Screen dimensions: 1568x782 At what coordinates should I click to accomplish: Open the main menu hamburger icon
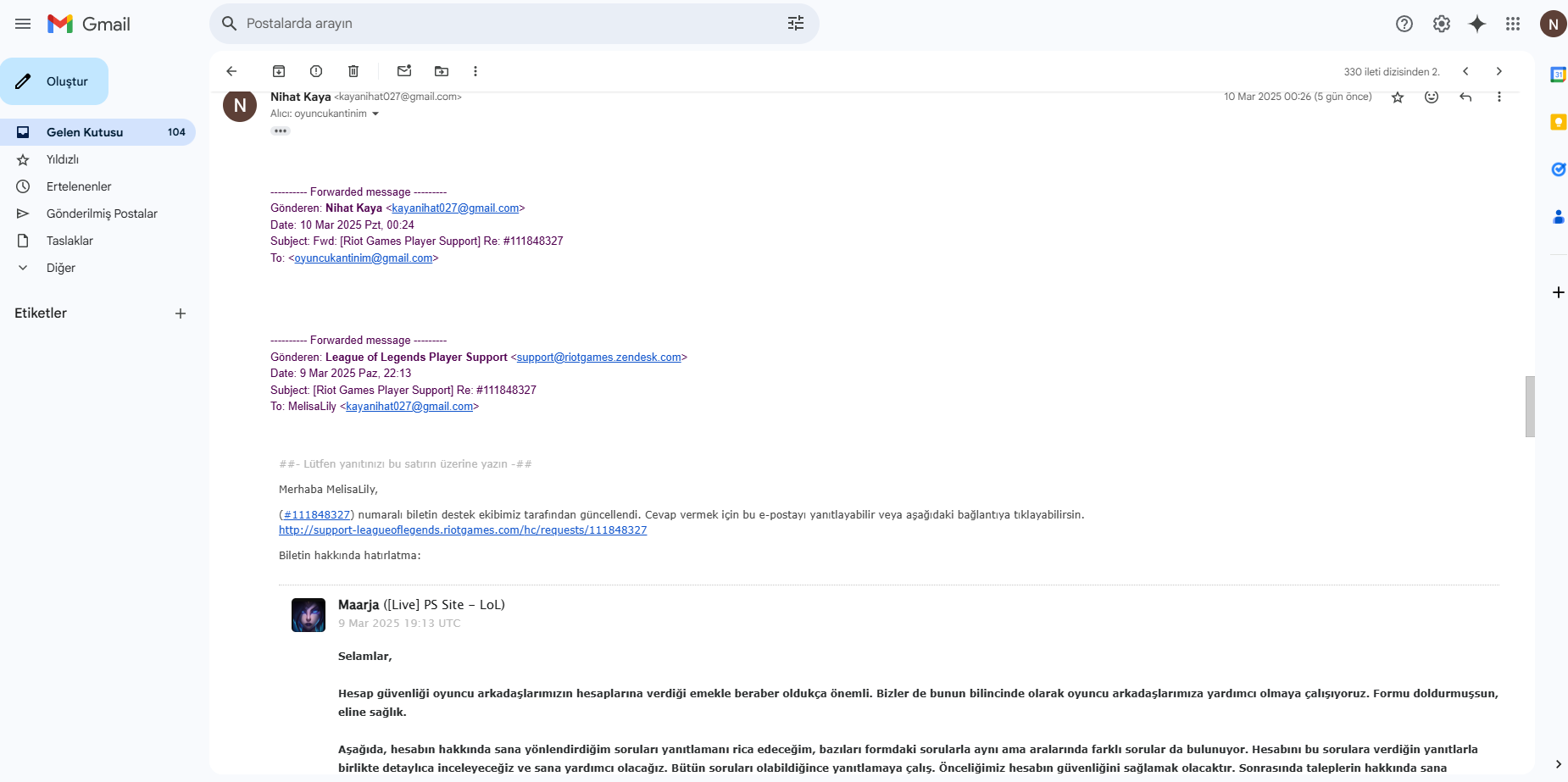coord(23,24)
